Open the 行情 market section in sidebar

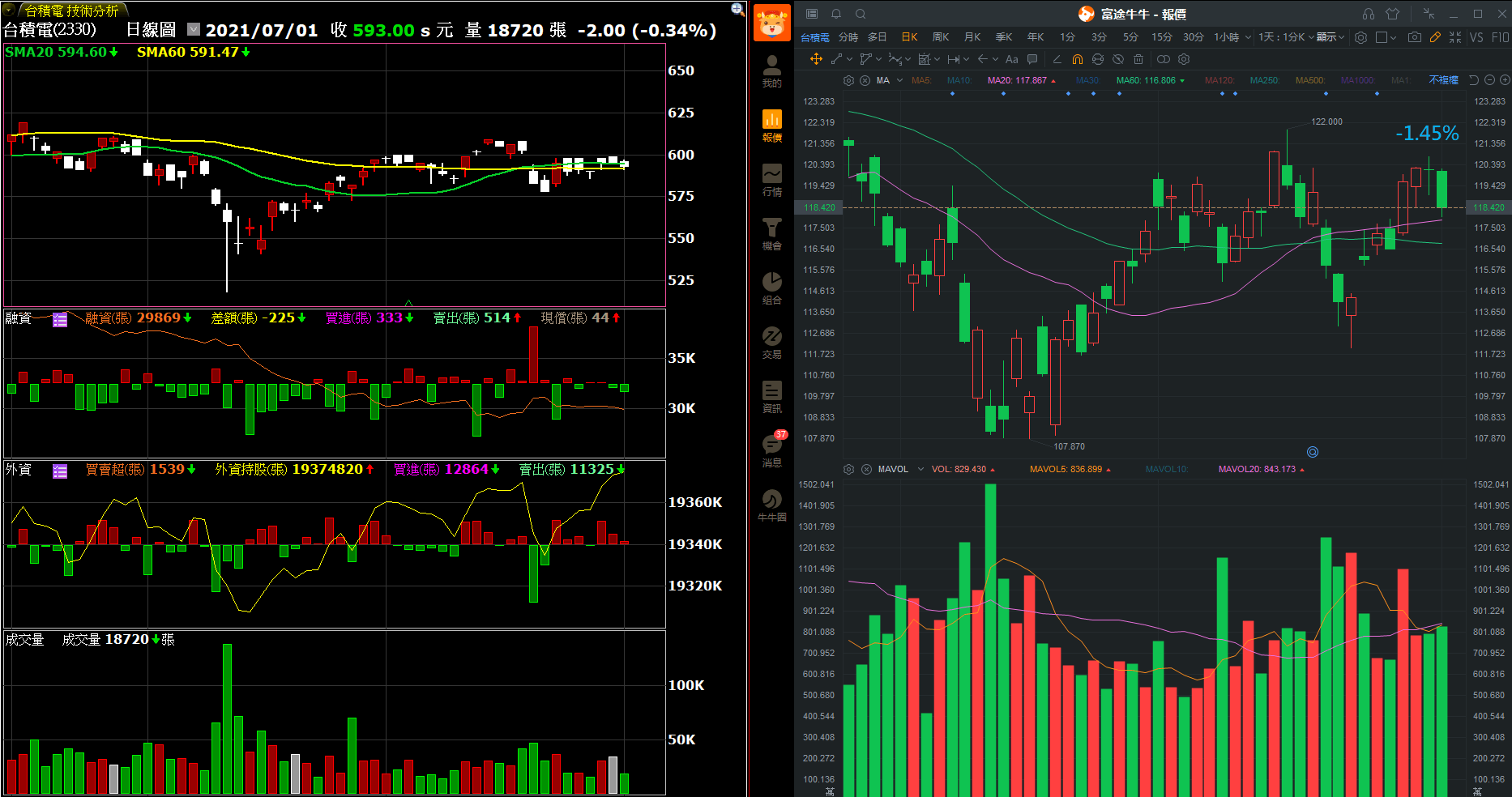pyautogui.click(x=772, y=180)
